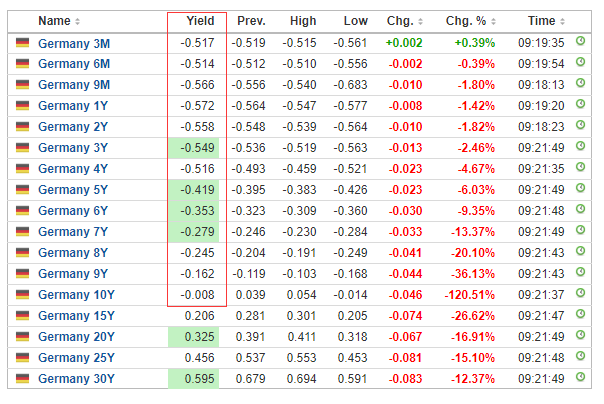Sort the table by Time column

click(544, 21)
